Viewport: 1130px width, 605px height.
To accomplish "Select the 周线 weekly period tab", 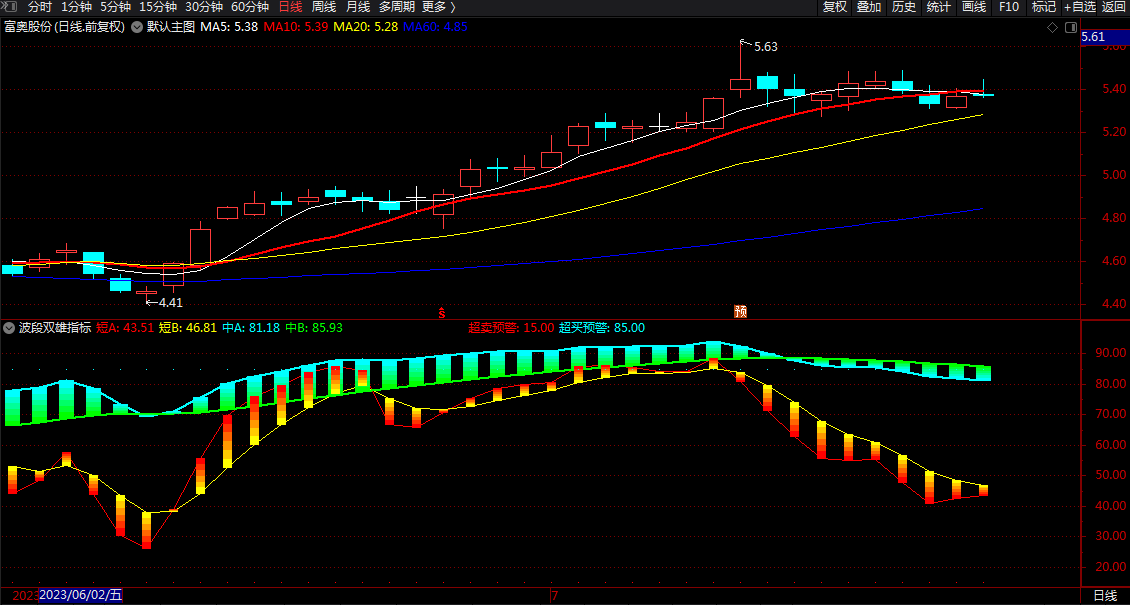I will (324, 7).
